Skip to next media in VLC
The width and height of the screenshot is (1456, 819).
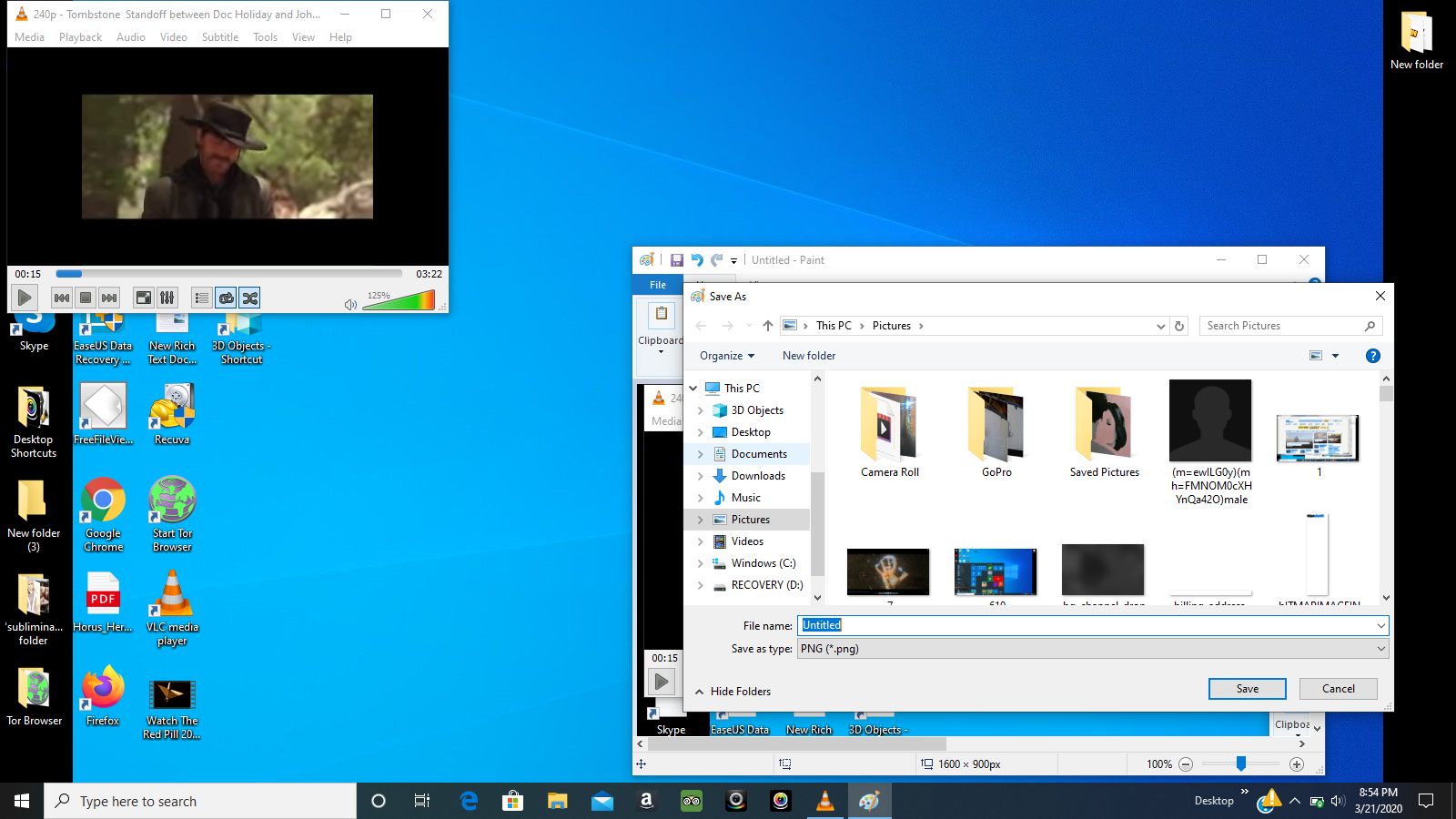pos(109,298)
